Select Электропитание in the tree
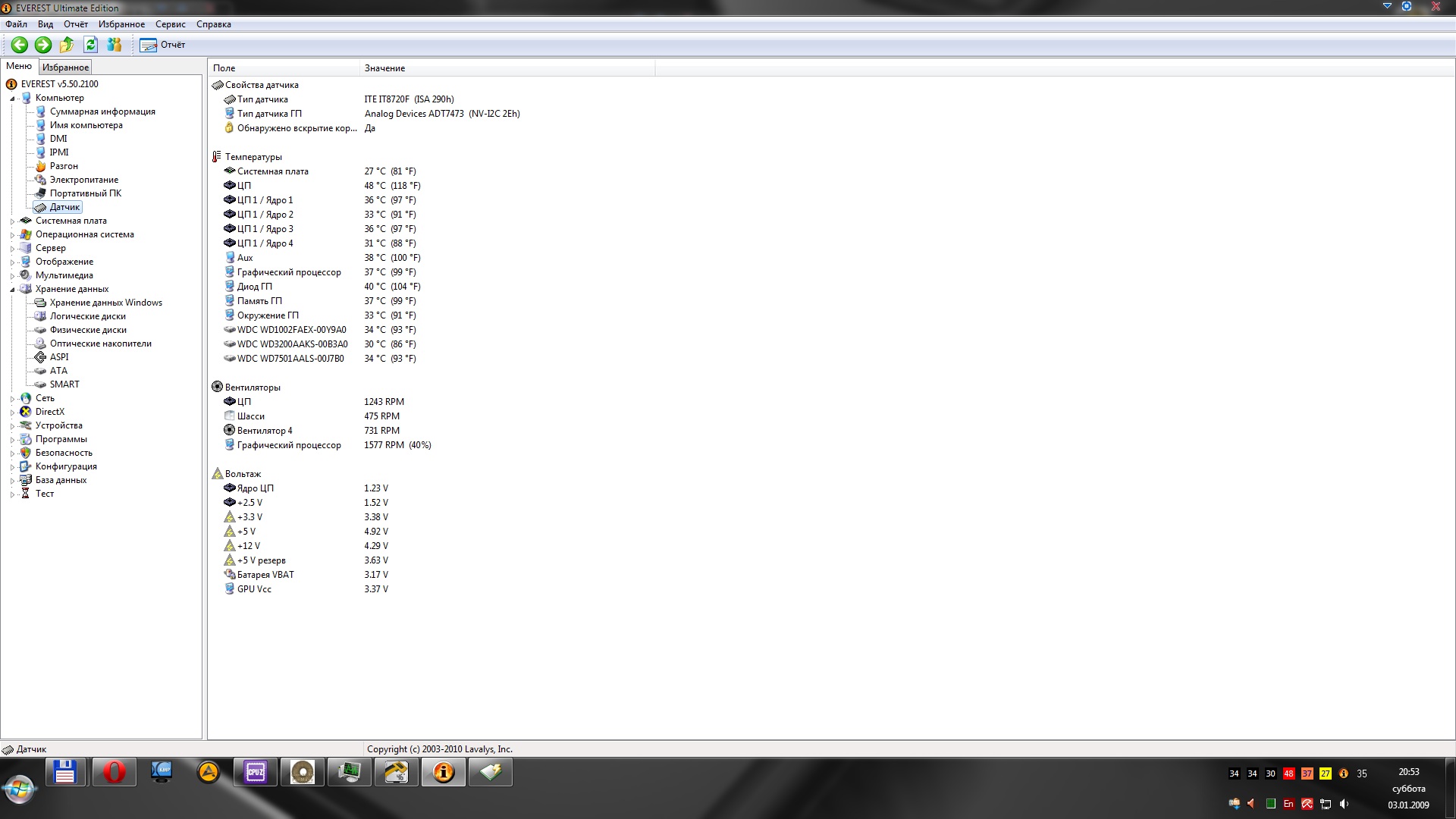This screenshot has height=819, width=1456. [84, 180]
